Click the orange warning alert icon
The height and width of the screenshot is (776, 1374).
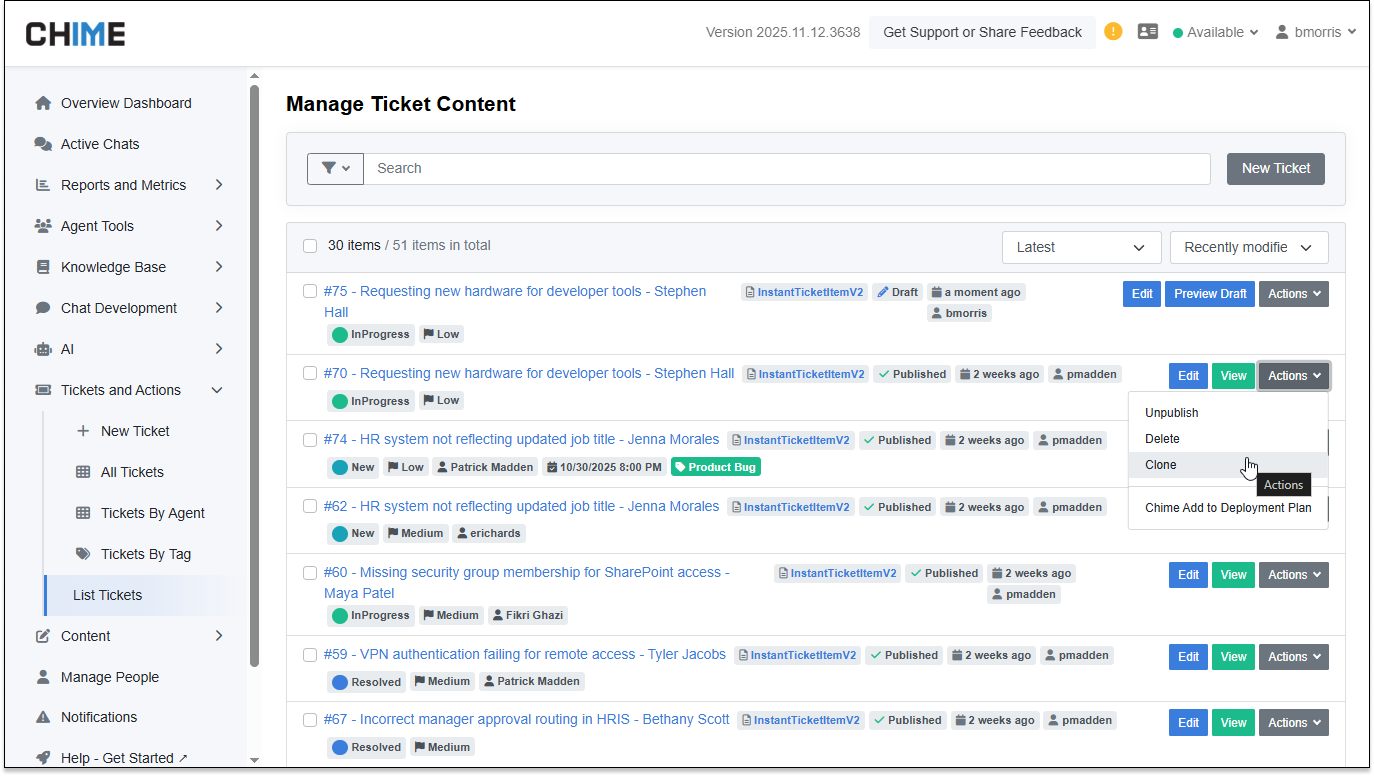tap(1113, 32)
